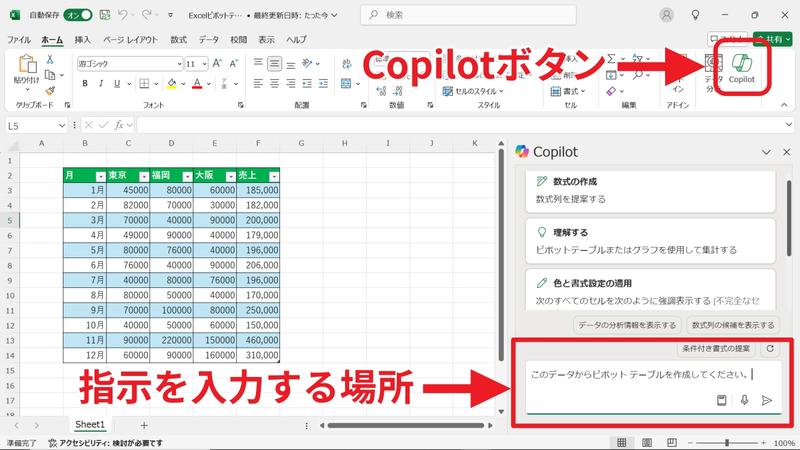Turn off the AutoSave switch
The height and width of the screenshot is (450, 800).
78,15
